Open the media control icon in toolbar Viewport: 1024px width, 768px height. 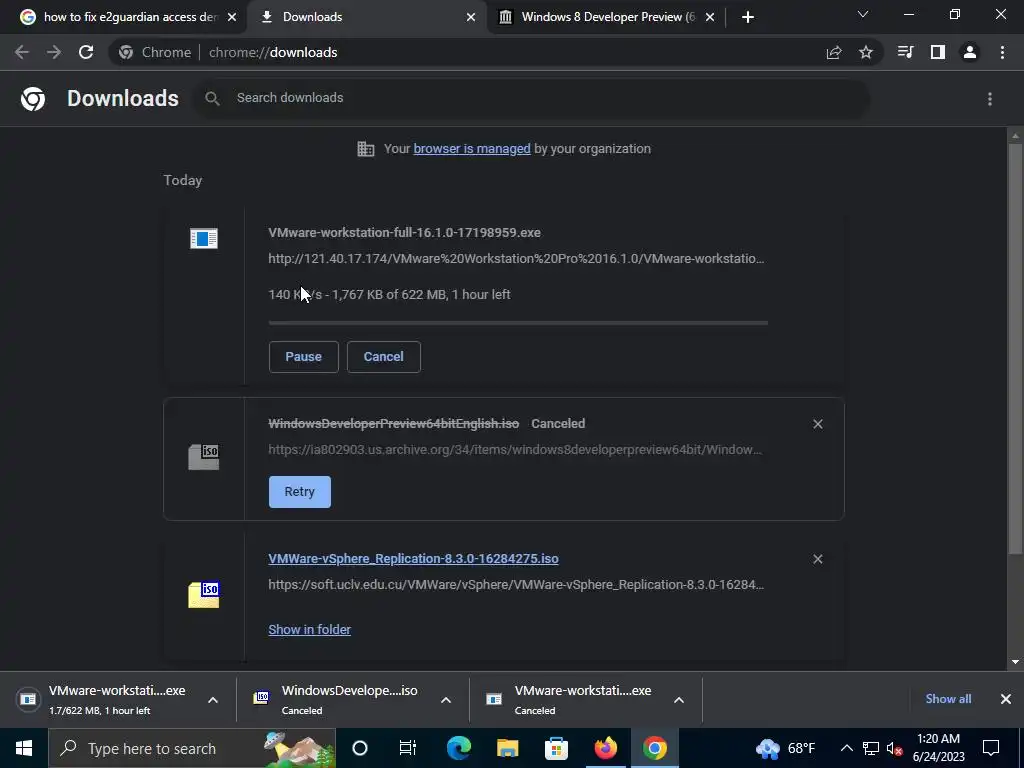pos(905,52)
